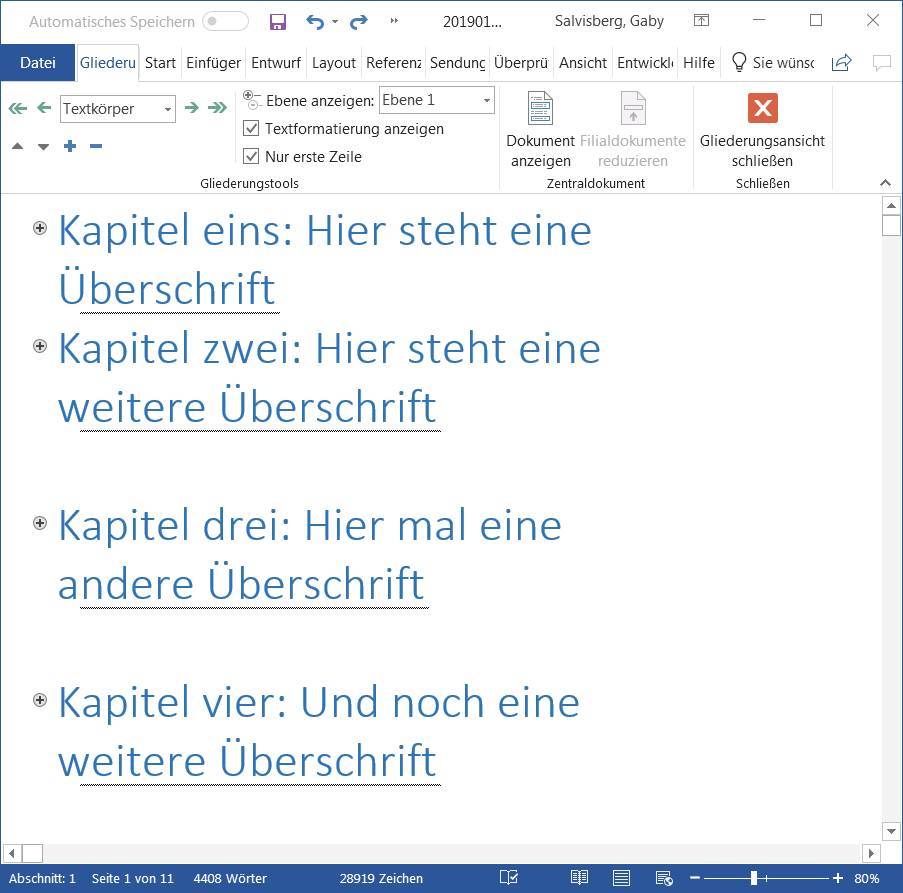Click Dokument anzeigen button

click(x=540, y=129)
